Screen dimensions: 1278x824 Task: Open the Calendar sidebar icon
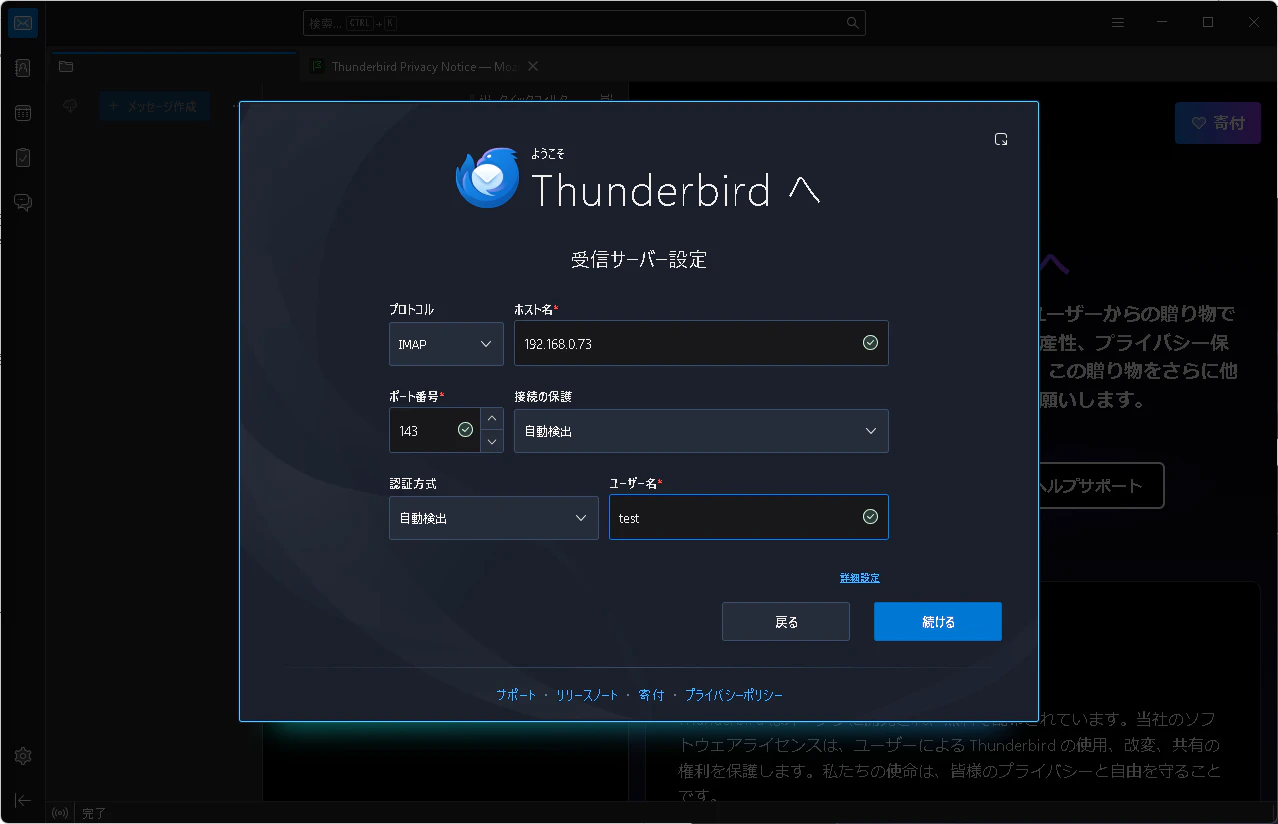(x=22, y=113)
